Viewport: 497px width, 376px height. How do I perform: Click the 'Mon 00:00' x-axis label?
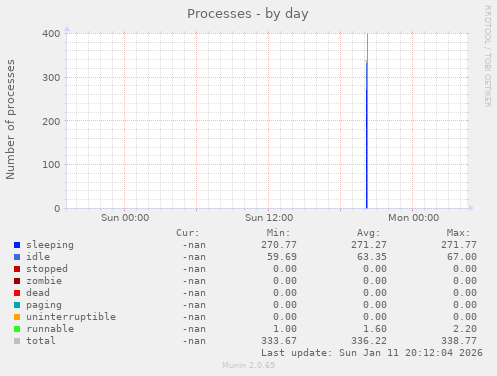[x=413, y=218]
